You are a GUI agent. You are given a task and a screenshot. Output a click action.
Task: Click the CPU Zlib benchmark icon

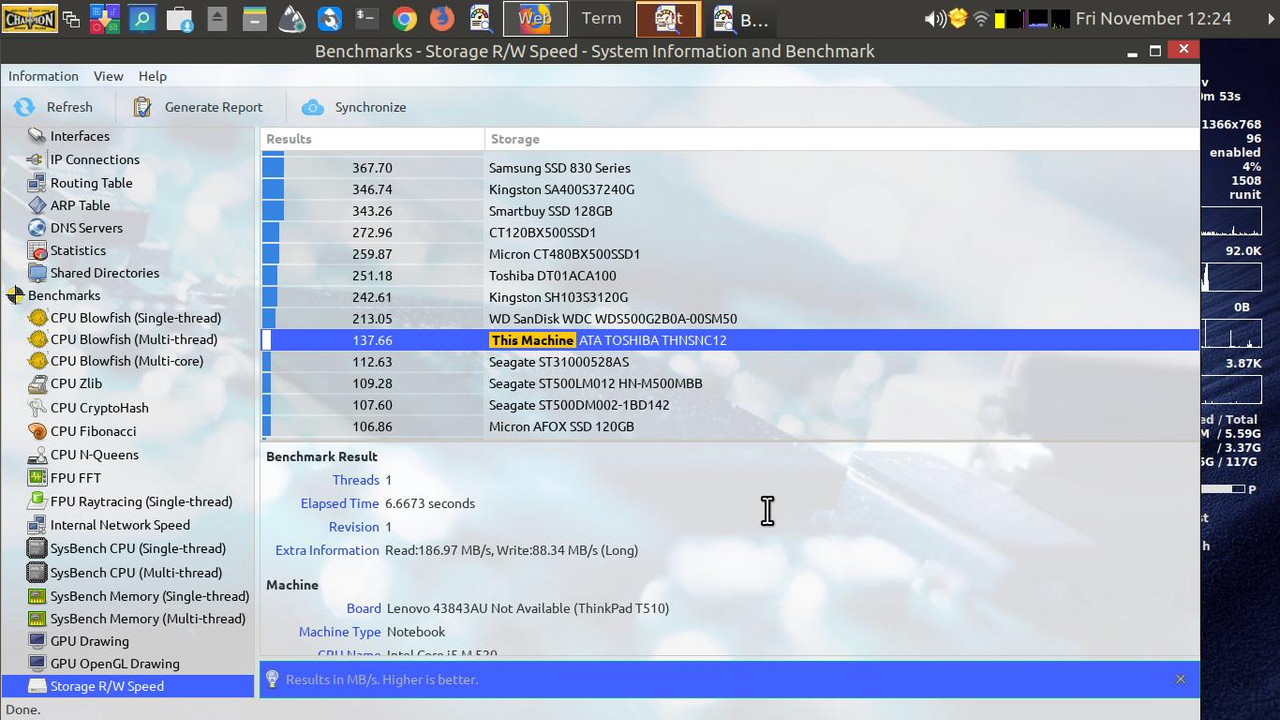tap(37, 384)
